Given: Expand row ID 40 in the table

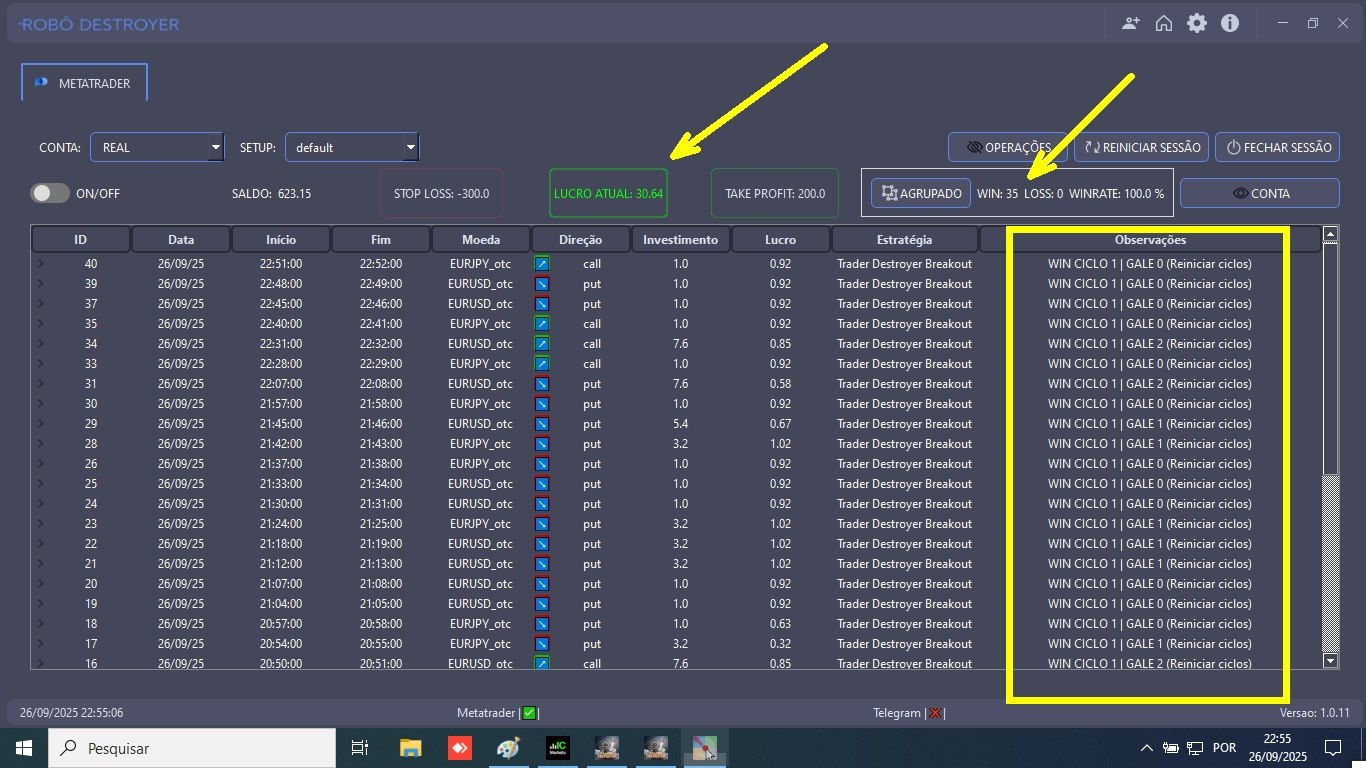Looking at the screenshot, I should [x=41, y=264].
